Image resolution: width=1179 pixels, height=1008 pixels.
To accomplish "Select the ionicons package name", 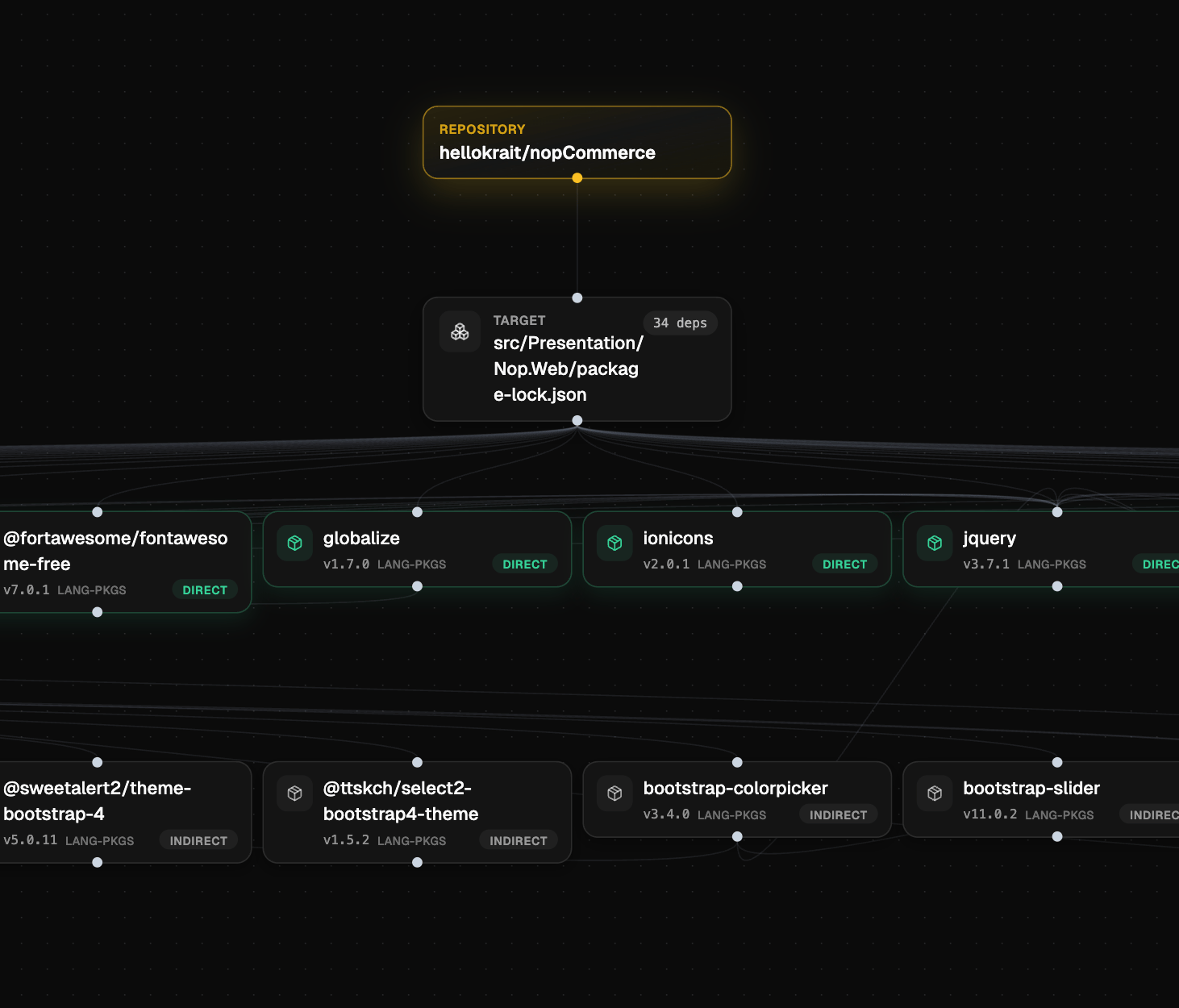I will [x=678, y=538].
